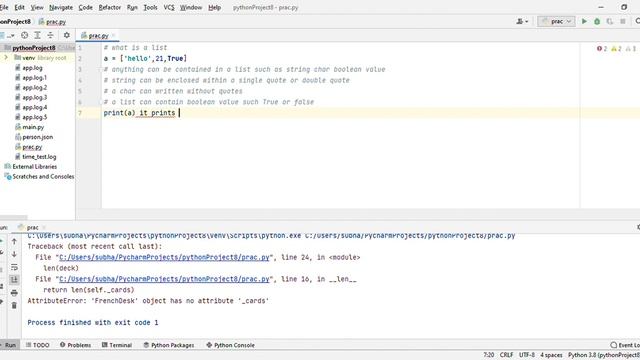
Task: Select app.log.5 in project tree
Action: (34, 117)
